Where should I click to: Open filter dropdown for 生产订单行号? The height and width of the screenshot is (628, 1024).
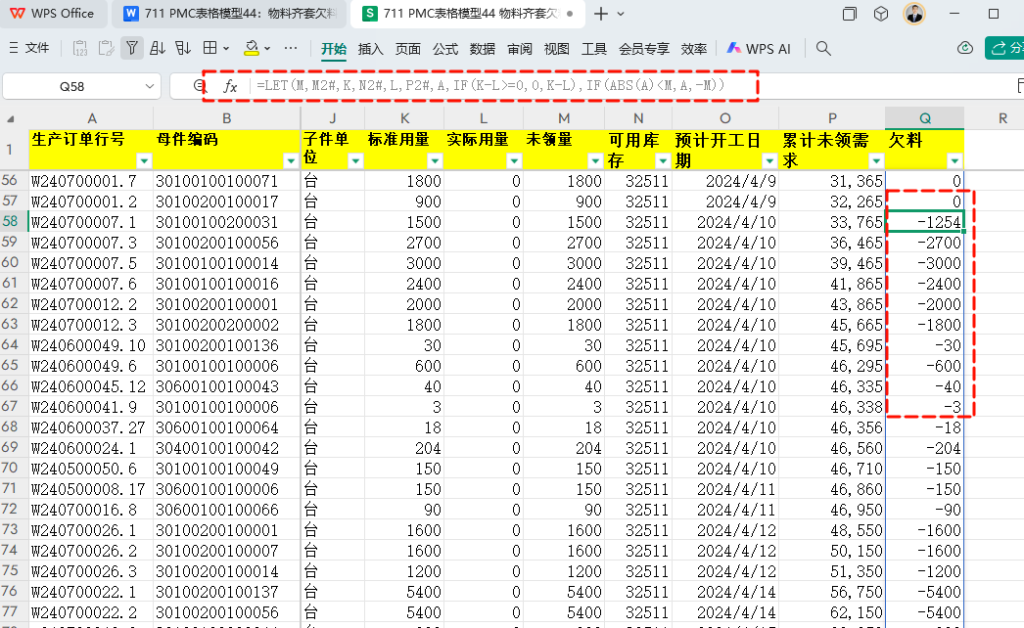[x=144, y=161]
